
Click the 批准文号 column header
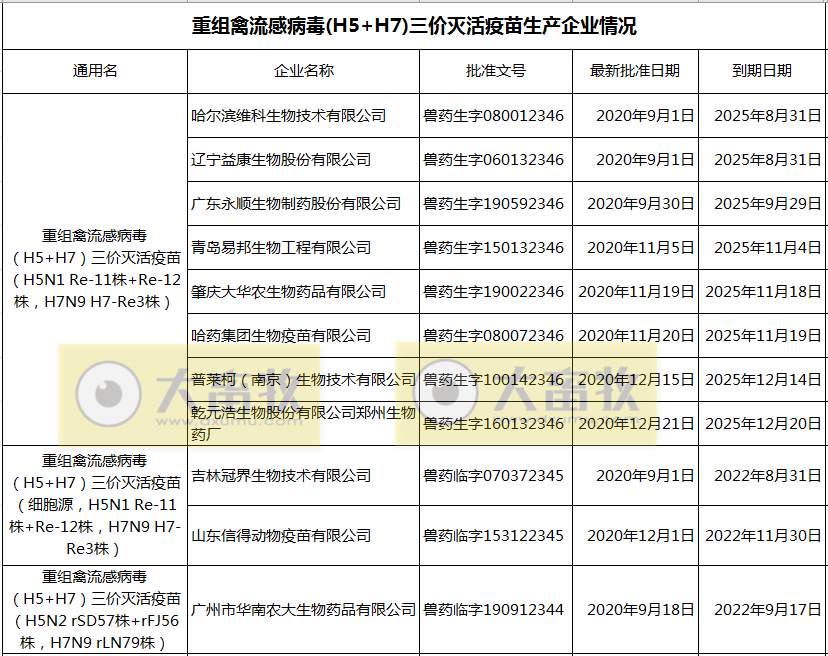click(494, 71)
